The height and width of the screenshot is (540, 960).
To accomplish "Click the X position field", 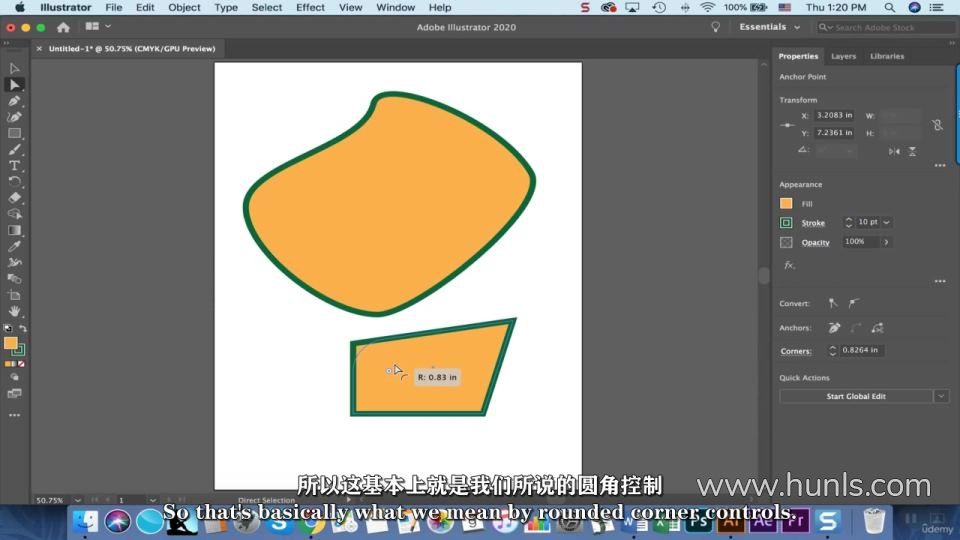I will [x=834, y=115].
